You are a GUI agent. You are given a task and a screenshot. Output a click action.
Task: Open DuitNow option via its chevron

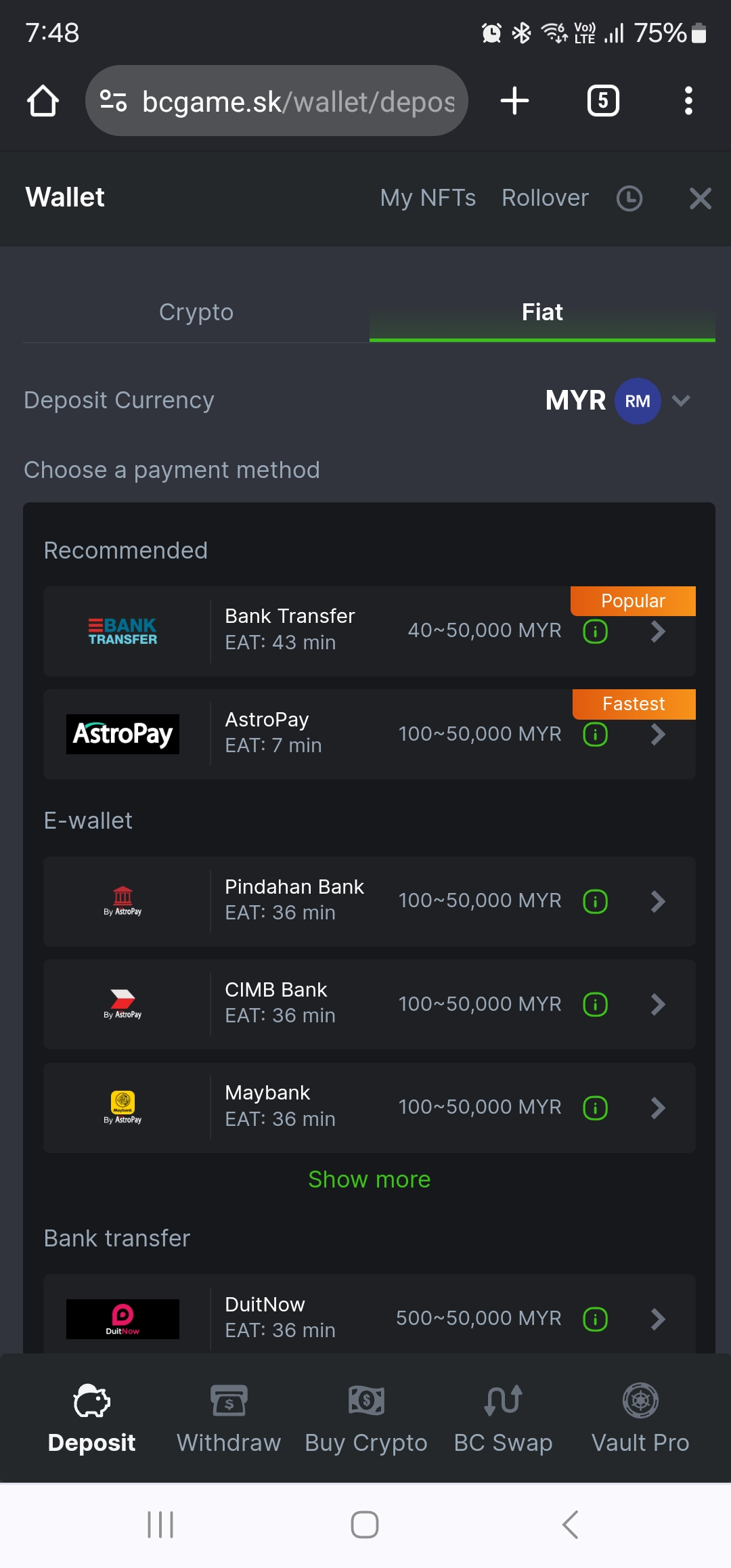tap(658, 1319)
